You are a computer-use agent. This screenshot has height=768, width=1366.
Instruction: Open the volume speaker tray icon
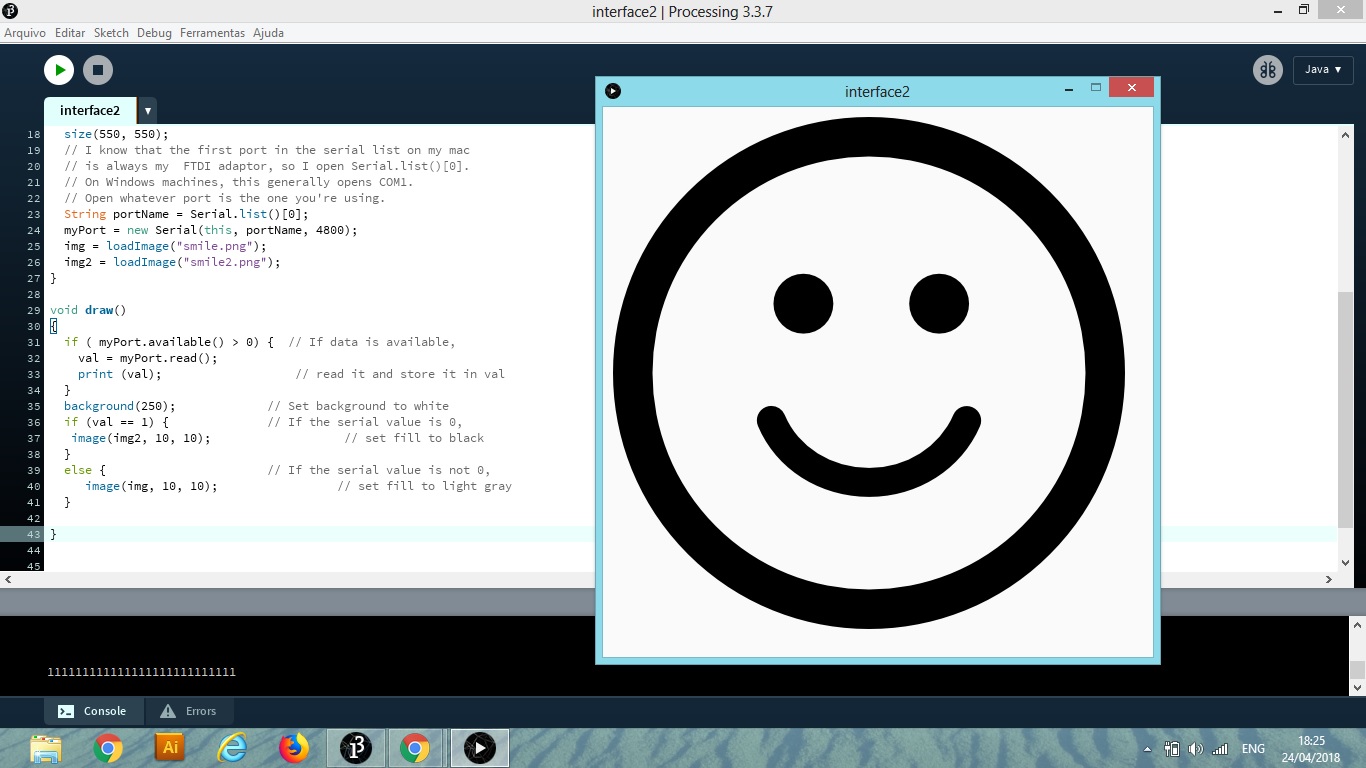point(1195,748)
